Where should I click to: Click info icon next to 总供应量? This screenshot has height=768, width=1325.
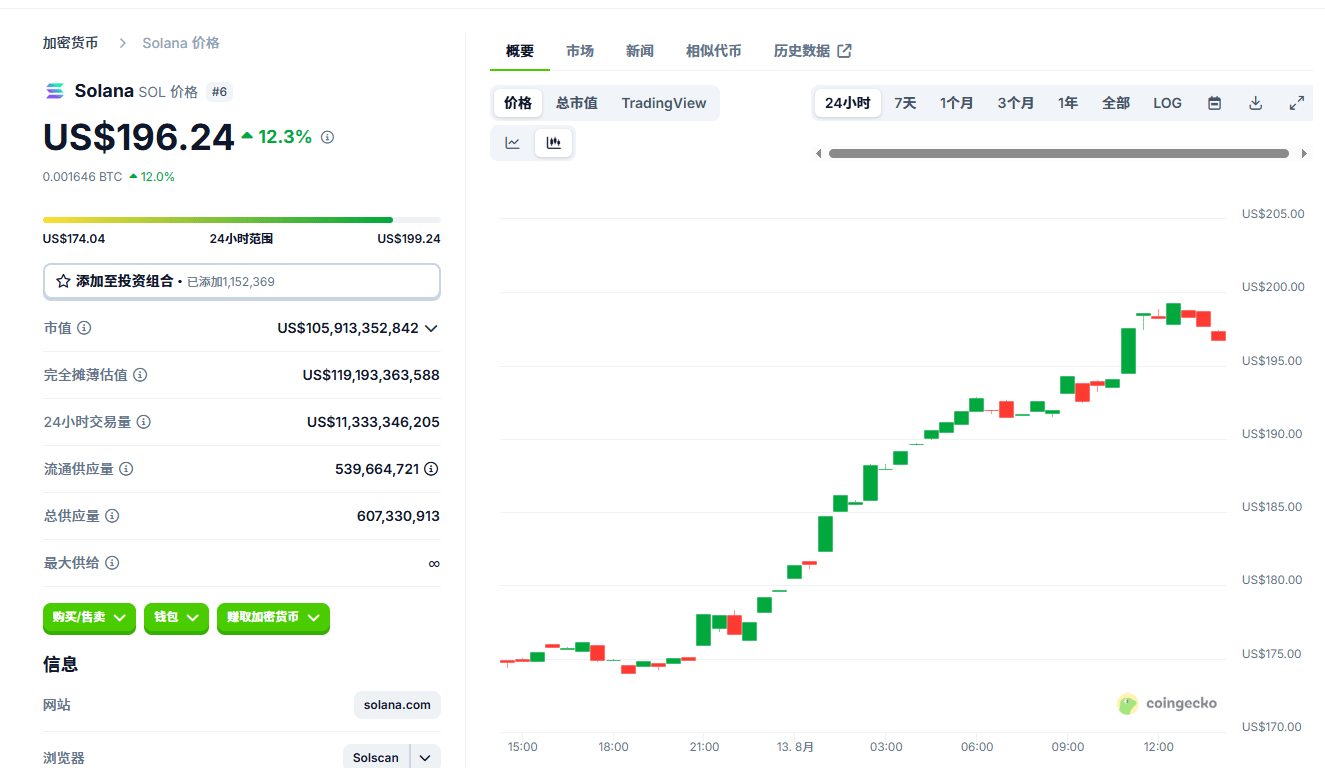[112, 516]
